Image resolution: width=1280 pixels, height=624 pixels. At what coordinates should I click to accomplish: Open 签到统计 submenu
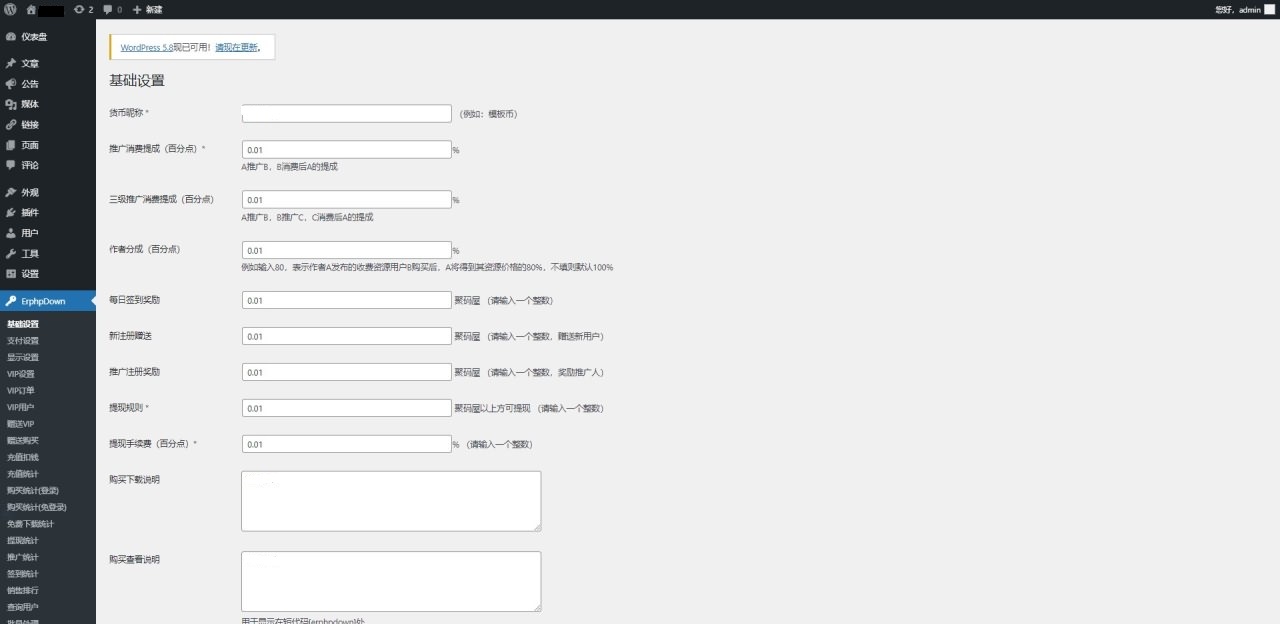point(23,574)
